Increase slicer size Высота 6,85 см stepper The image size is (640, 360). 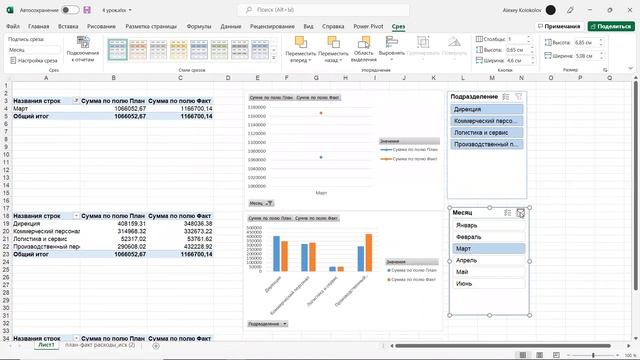[600, 40]
